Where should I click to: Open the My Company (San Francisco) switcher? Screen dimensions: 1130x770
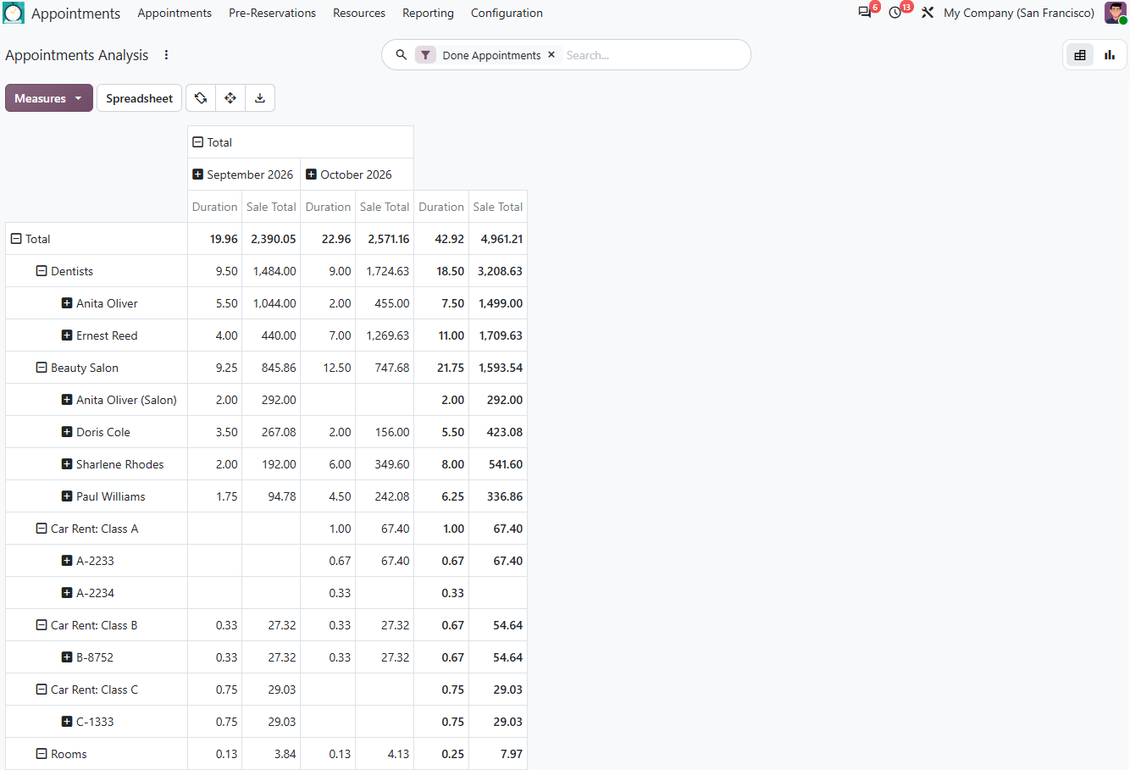coord(1018,13)
